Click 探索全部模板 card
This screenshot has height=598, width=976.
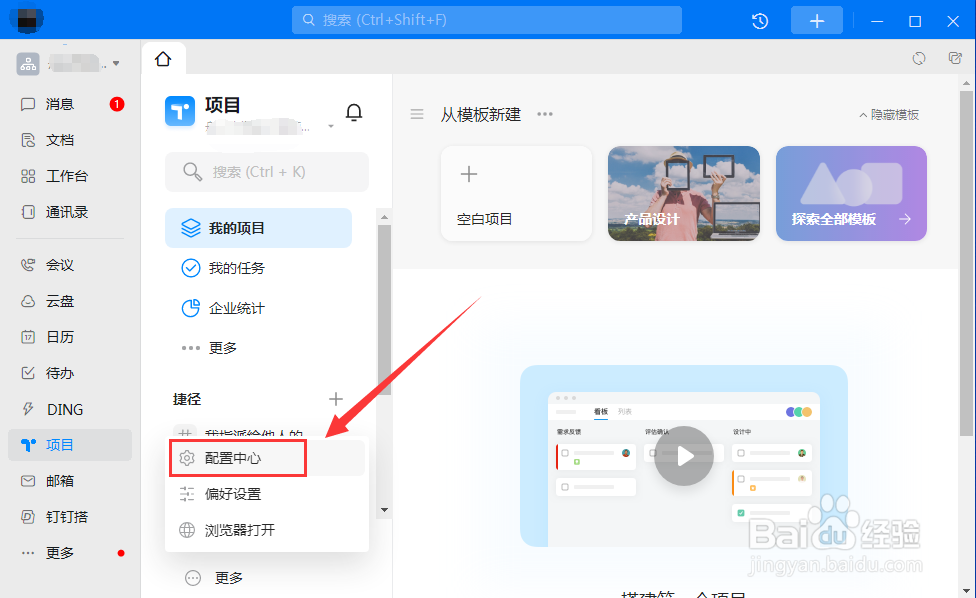coord(851,194)
